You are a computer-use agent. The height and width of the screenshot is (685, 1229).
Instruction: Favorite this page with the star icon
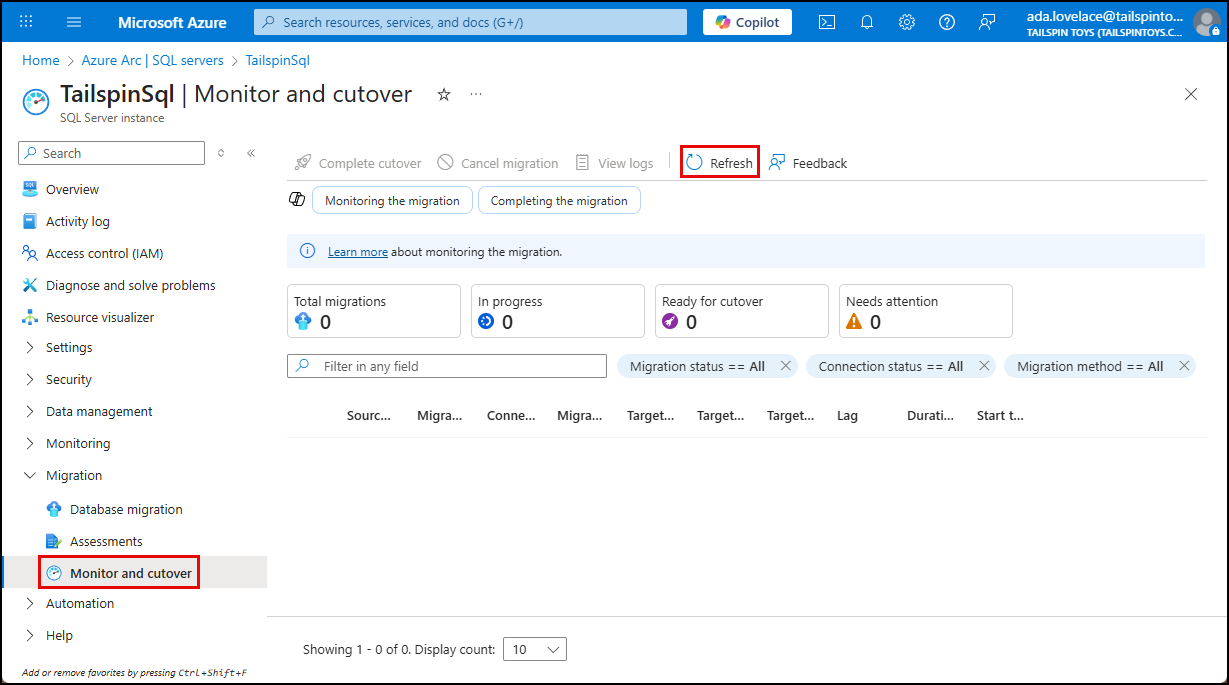coord(444,94)
